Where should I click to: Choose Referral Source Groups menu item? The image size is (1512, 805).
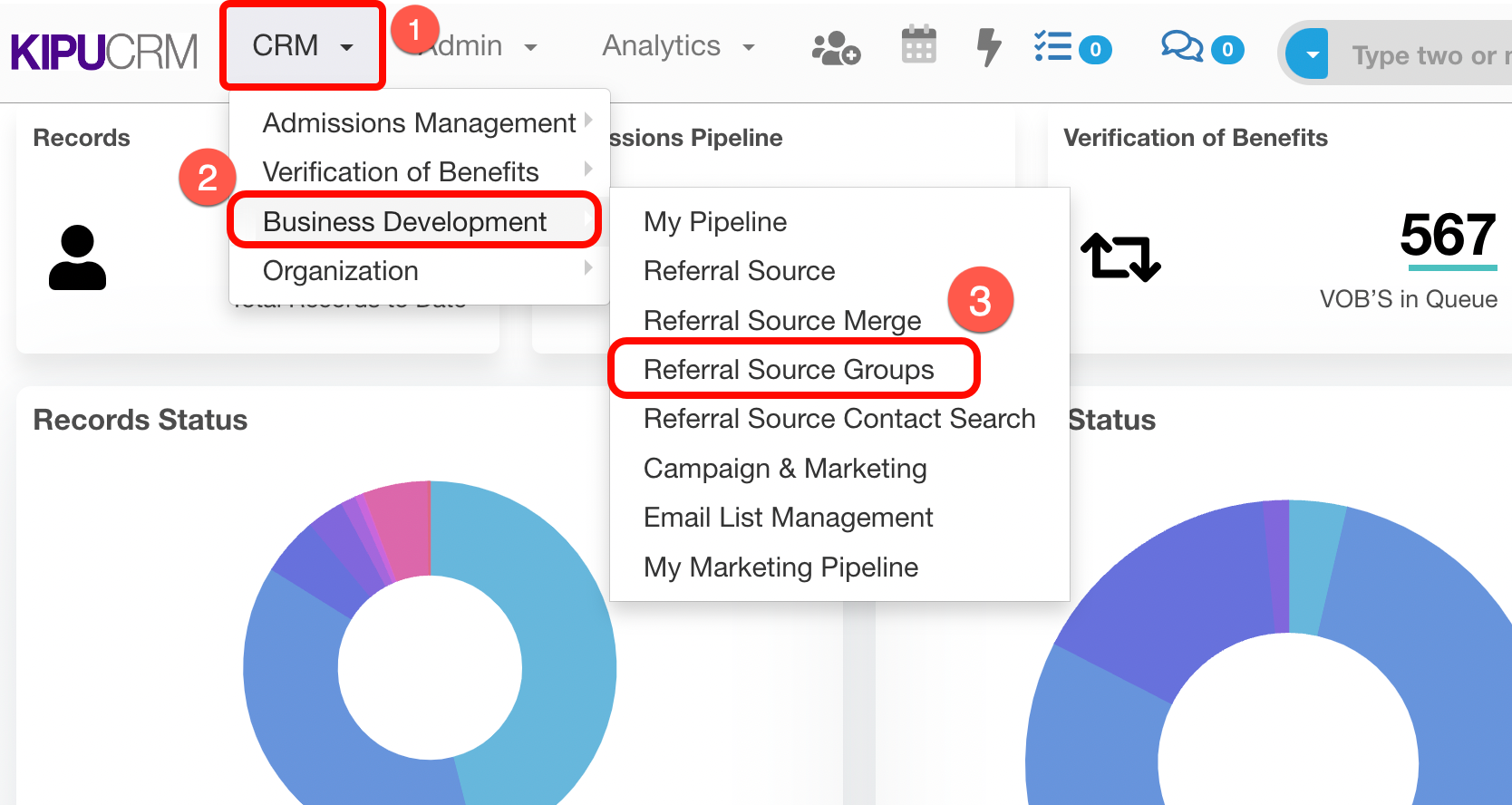pyautogui.click(x=788, y=370)
